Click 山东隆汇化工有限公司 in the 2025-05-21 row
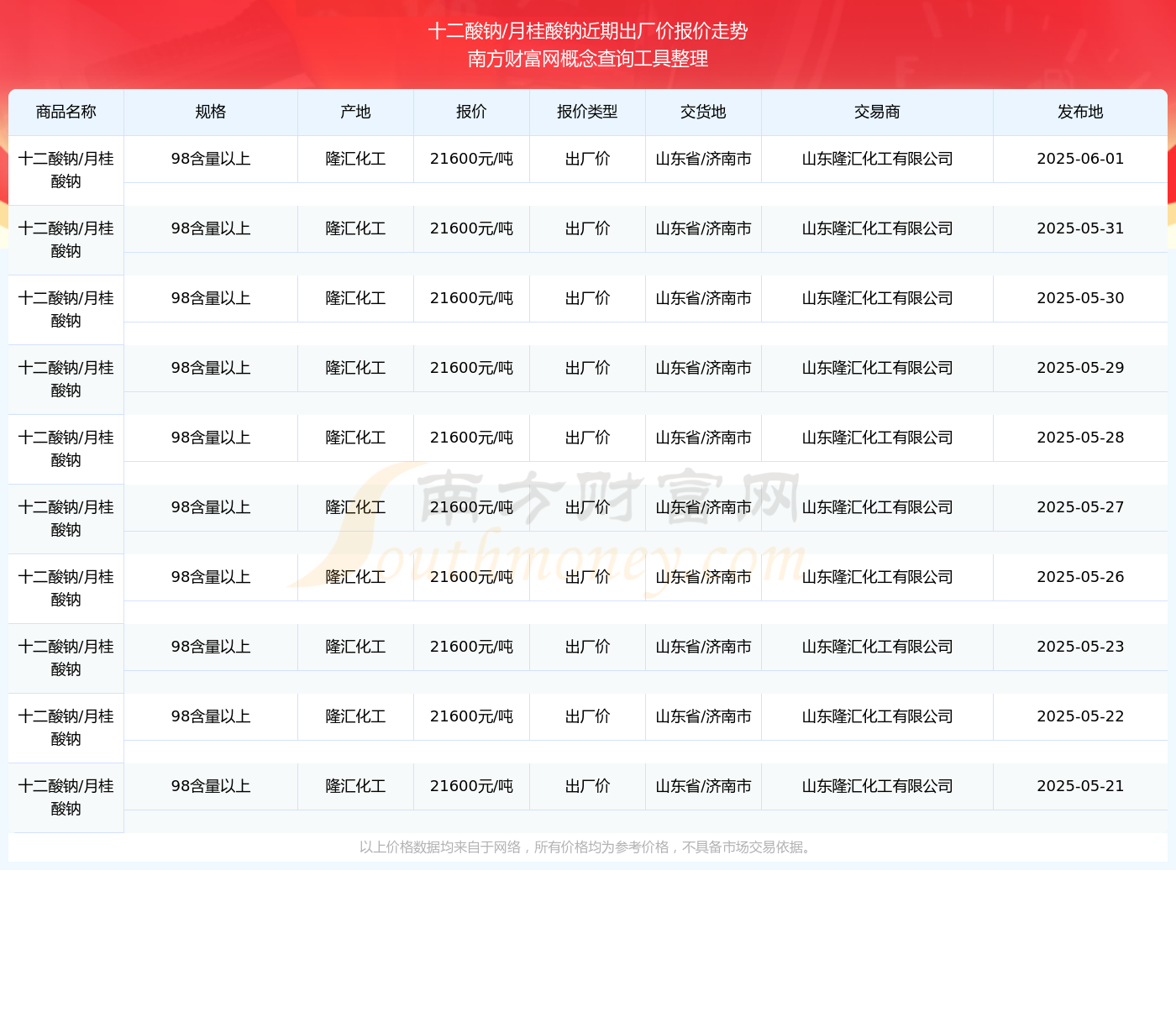 (878, 786)
